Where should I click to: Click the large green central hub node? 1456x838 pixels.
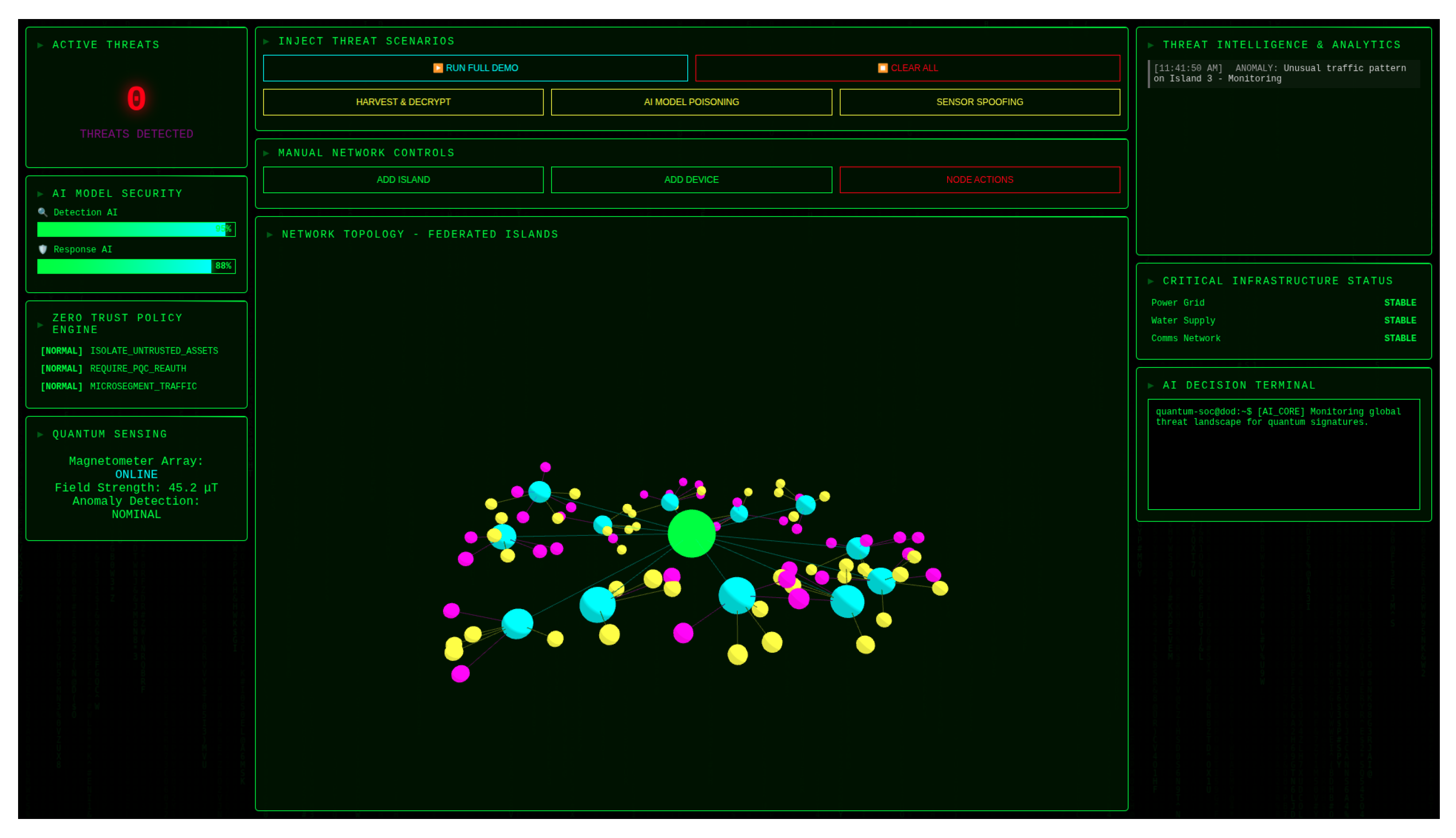691,533
